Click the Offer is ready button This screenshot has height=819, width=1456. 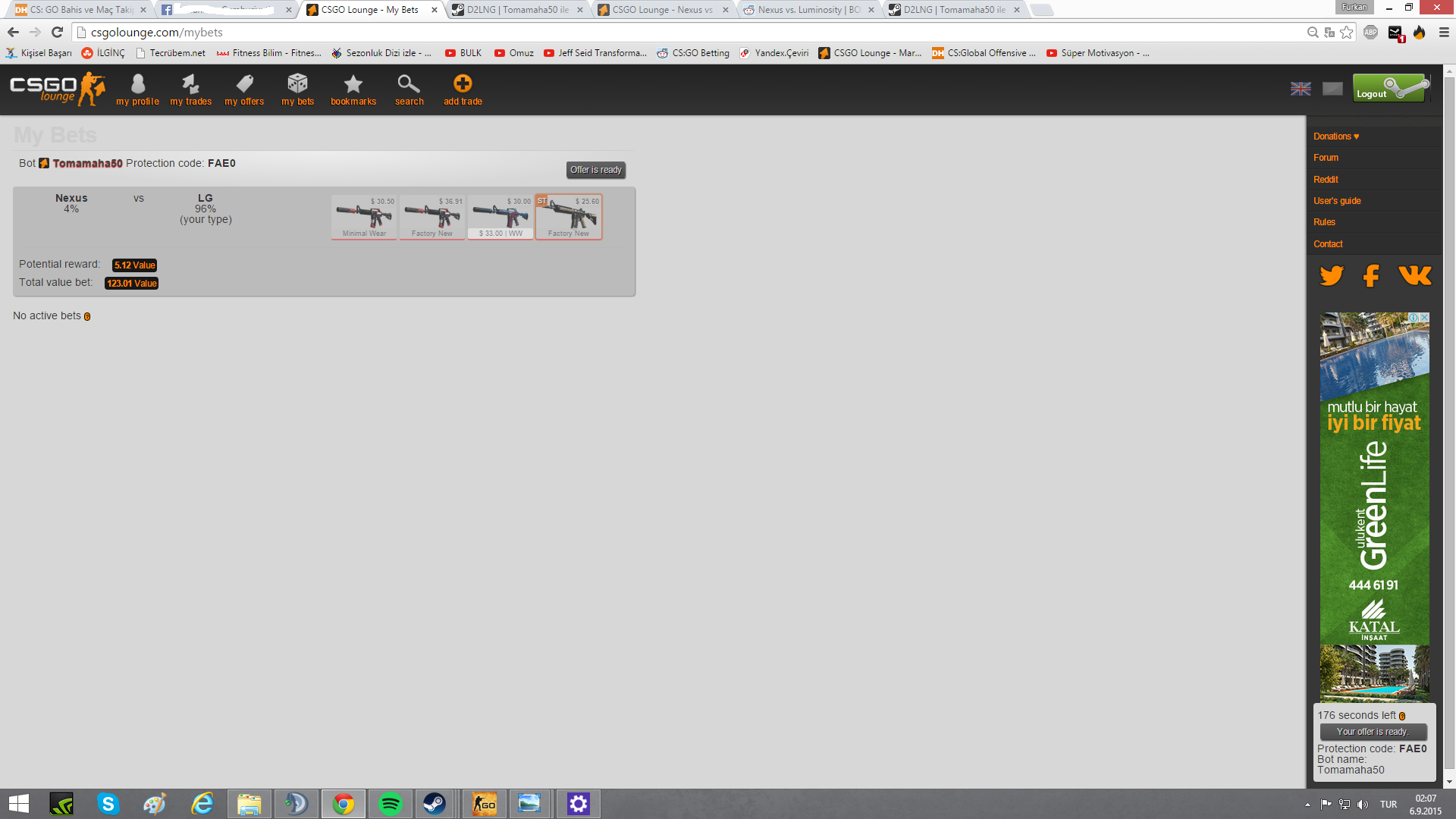tap(596, 170)
